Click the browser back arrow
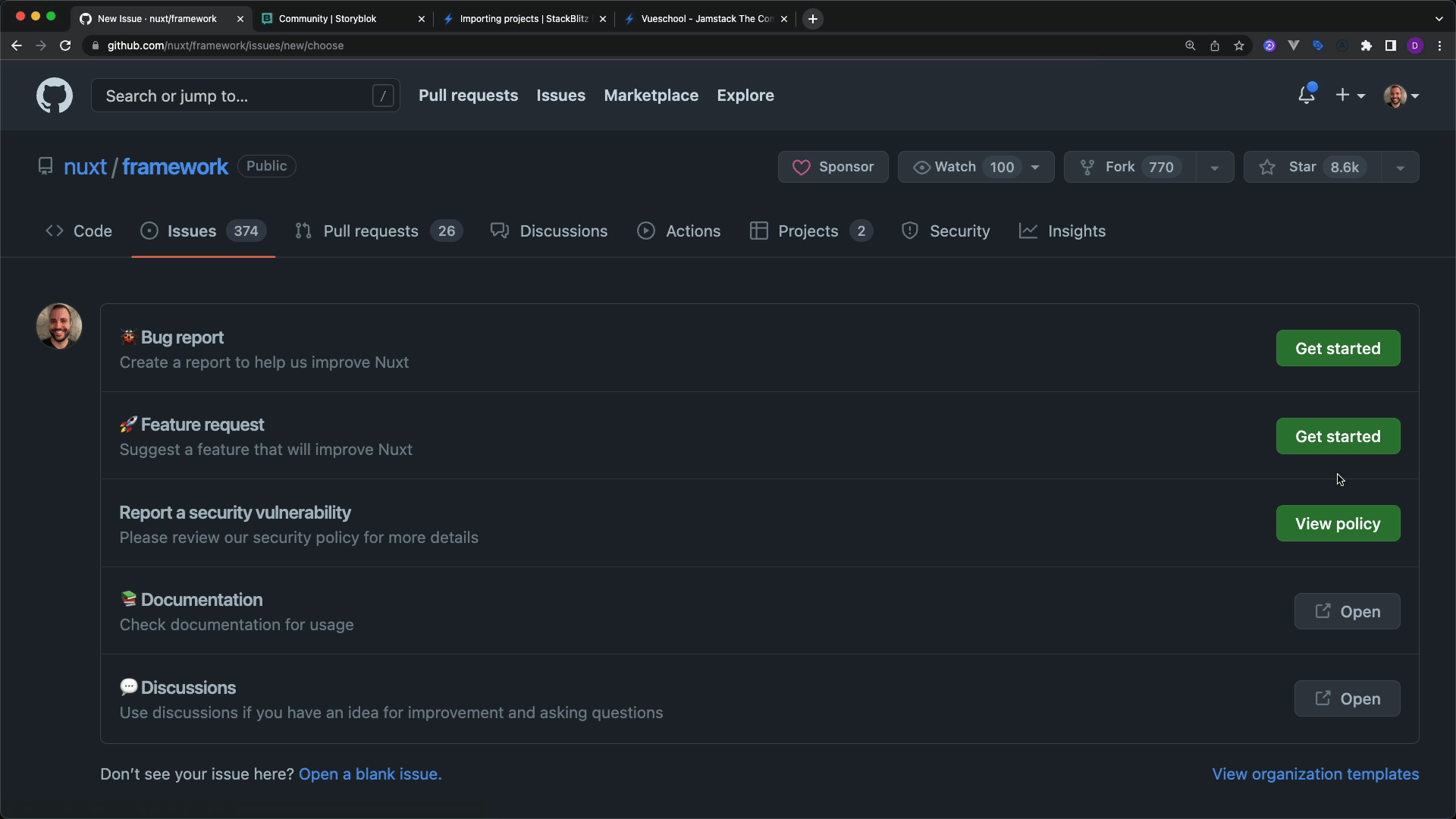 tap(17, 45)
